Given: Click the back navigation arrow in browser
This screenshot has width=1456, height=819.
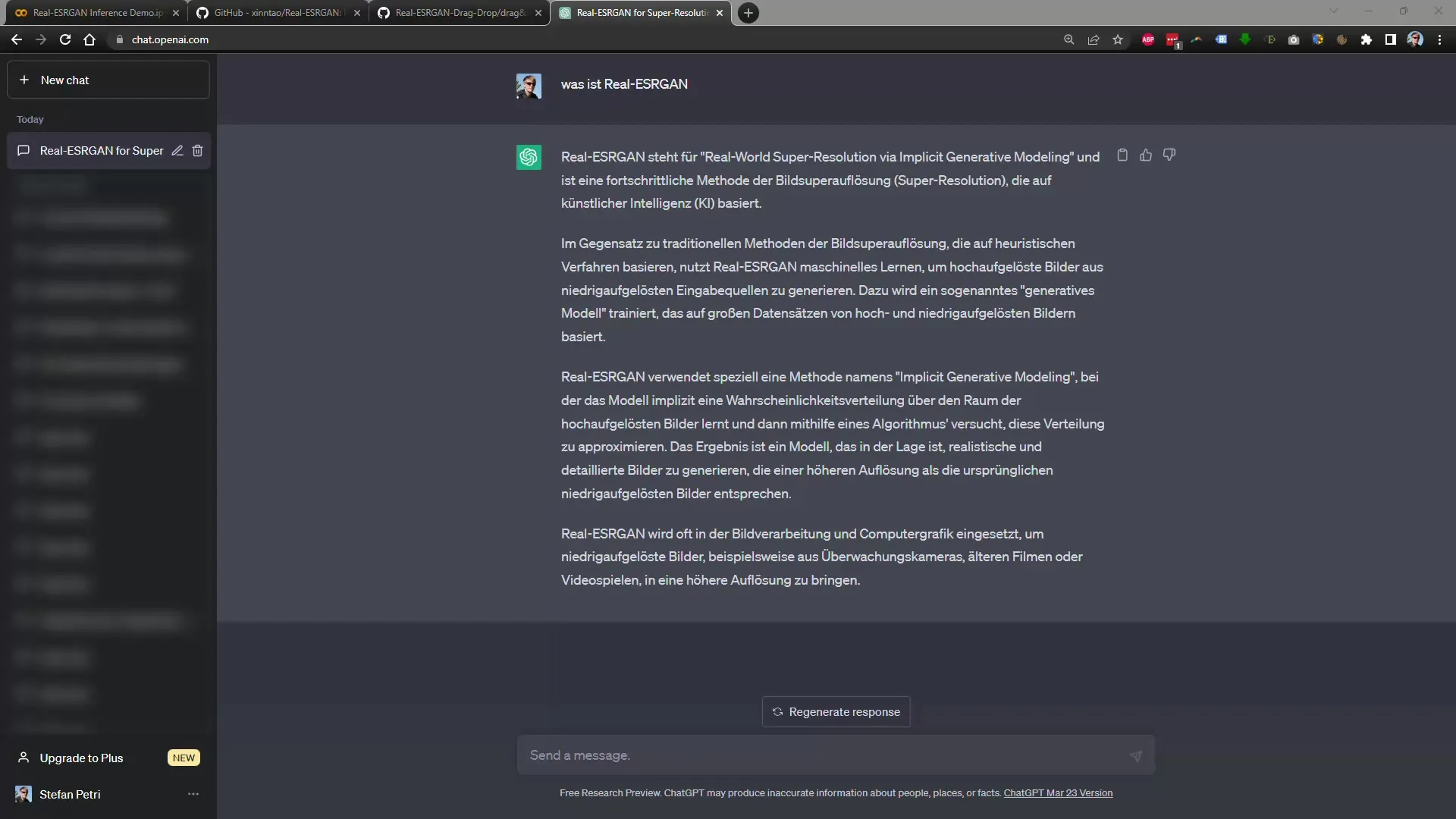Looking at the screenshot, I should [16, 39].
